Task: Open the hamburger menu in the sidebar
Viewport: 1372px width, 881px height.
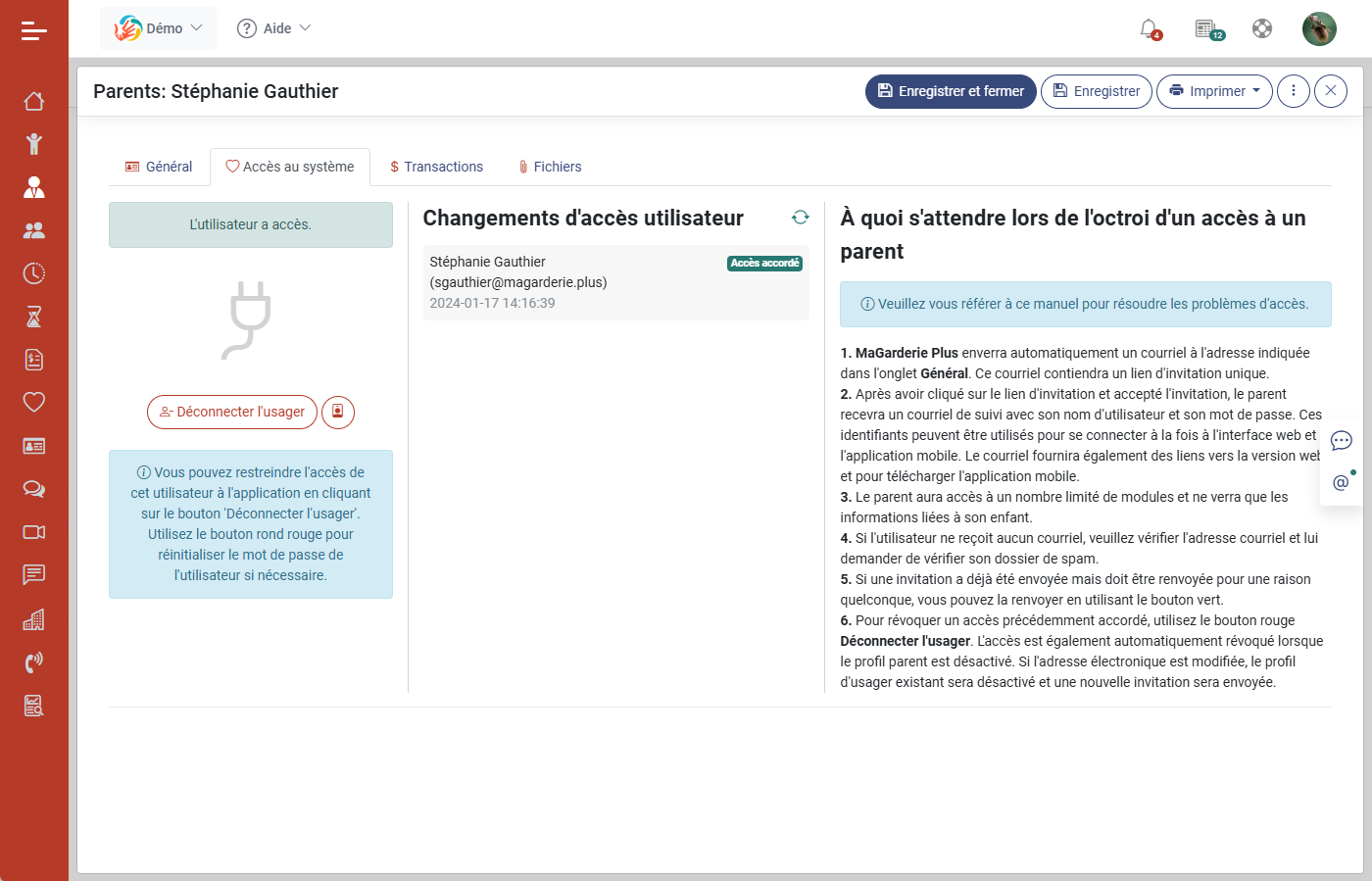Action: click(x=34, y=31)
